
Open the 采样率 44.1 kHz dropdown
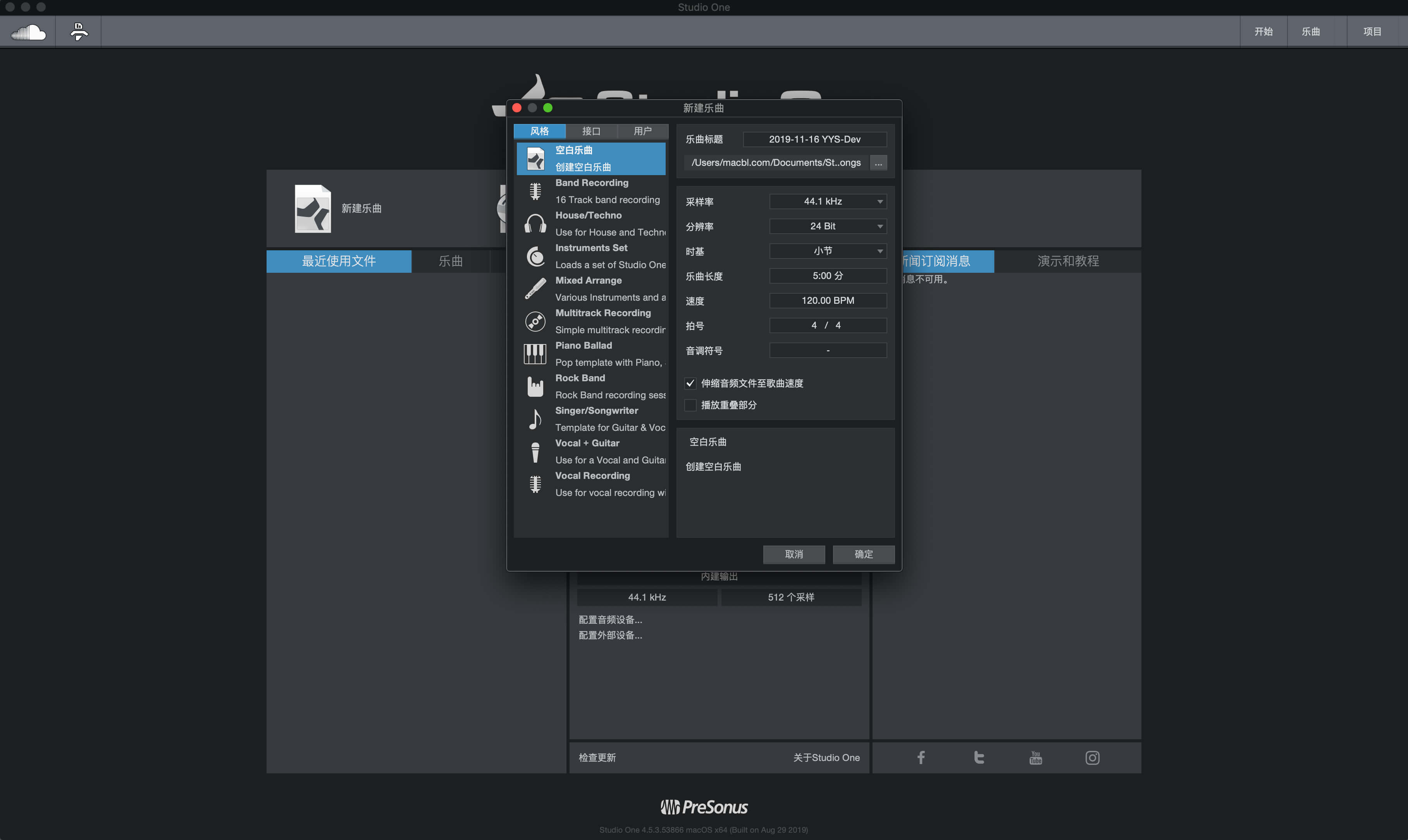click(827, 201)
